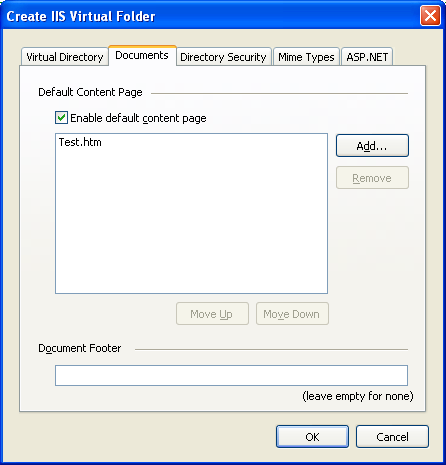Cancel the Create IIS Virtual Folder dialog
The height and width of the screenshot is (465, 446).
coord(392,437)
